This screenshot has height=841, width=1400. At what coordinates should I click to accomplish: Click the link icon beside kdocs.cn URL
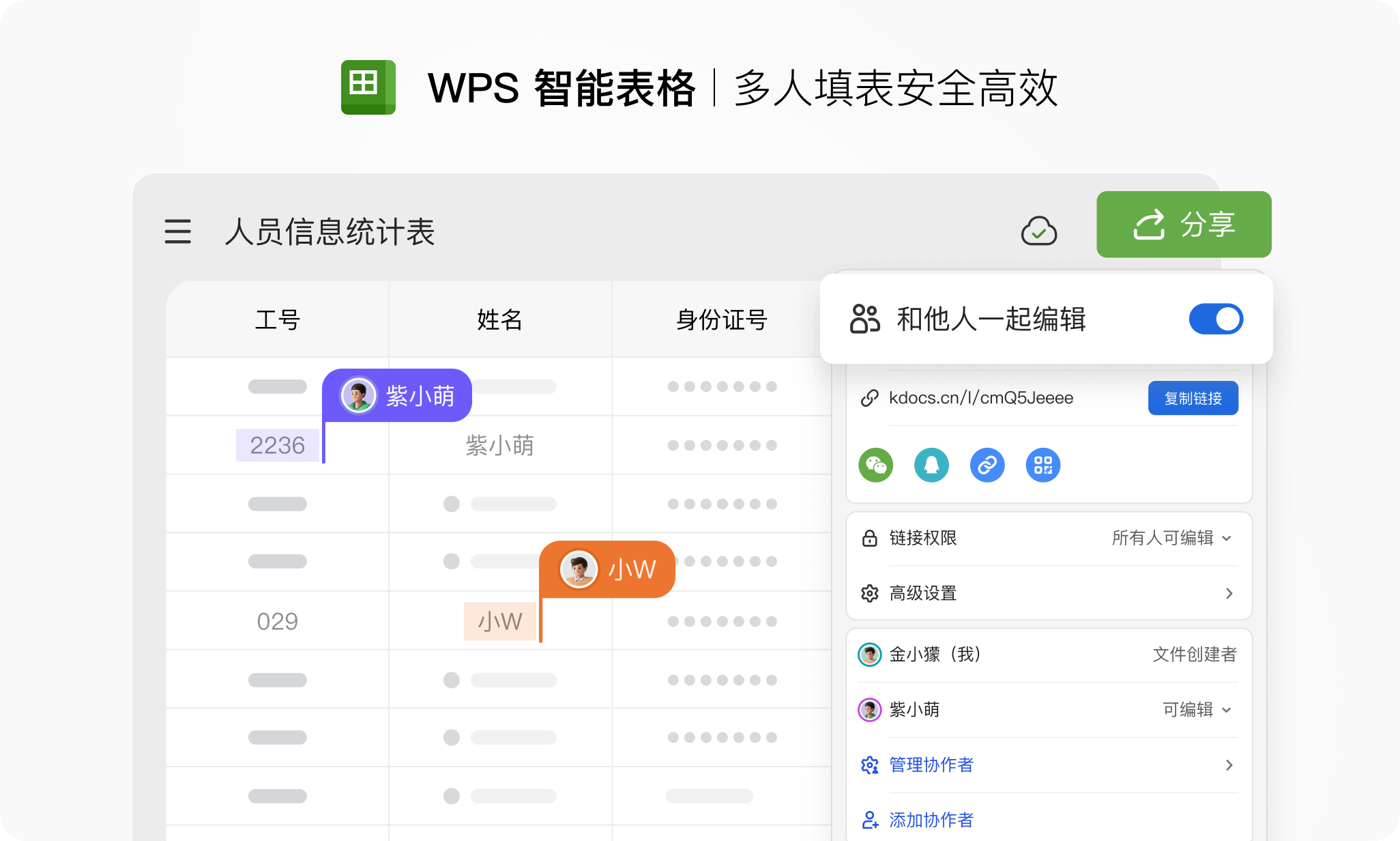point(869,398)
